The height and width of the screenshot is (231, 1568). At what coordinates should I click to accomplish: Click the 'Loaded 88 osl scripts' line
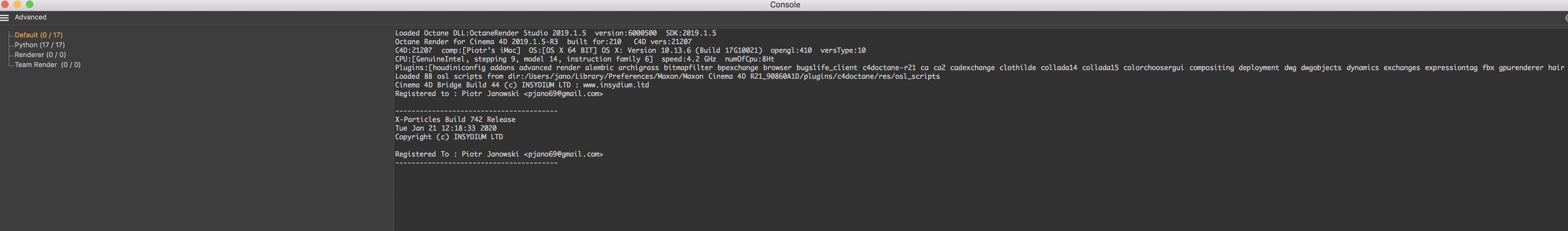click(667, 77)
